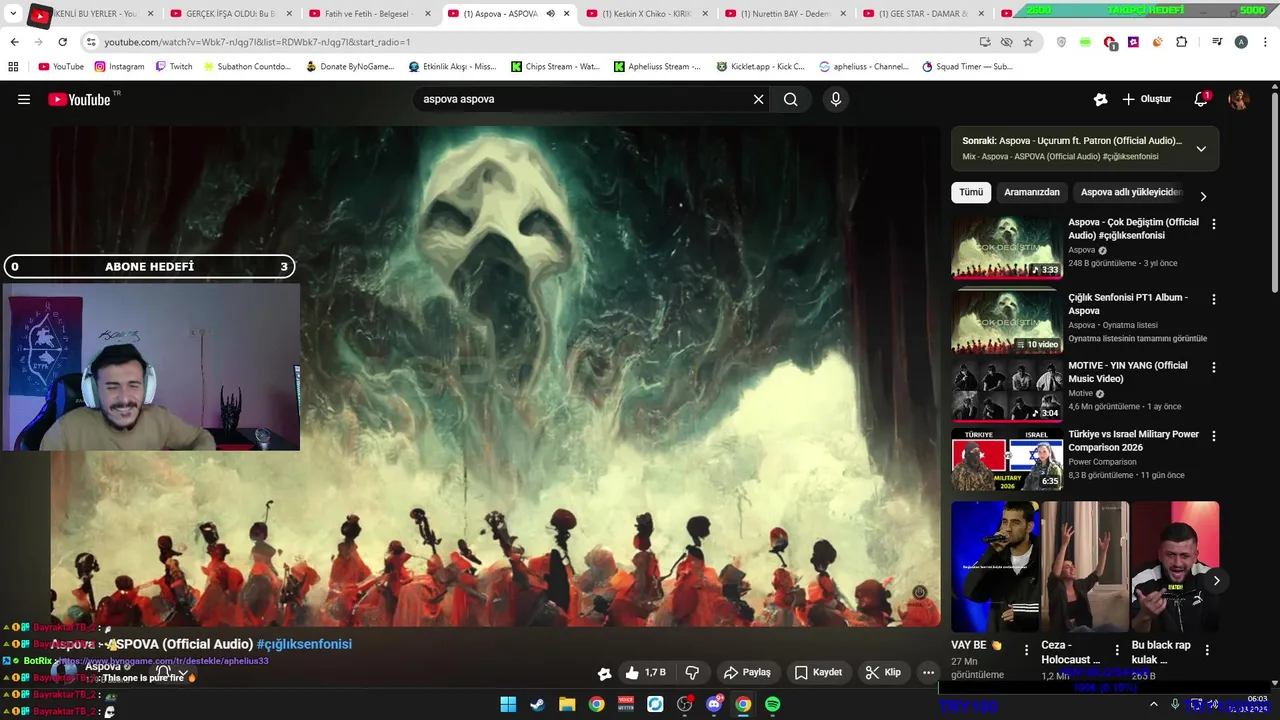Save video with Kaydet button
Image resolution: width=1280 pixels, height=720 pixels.
818,673
